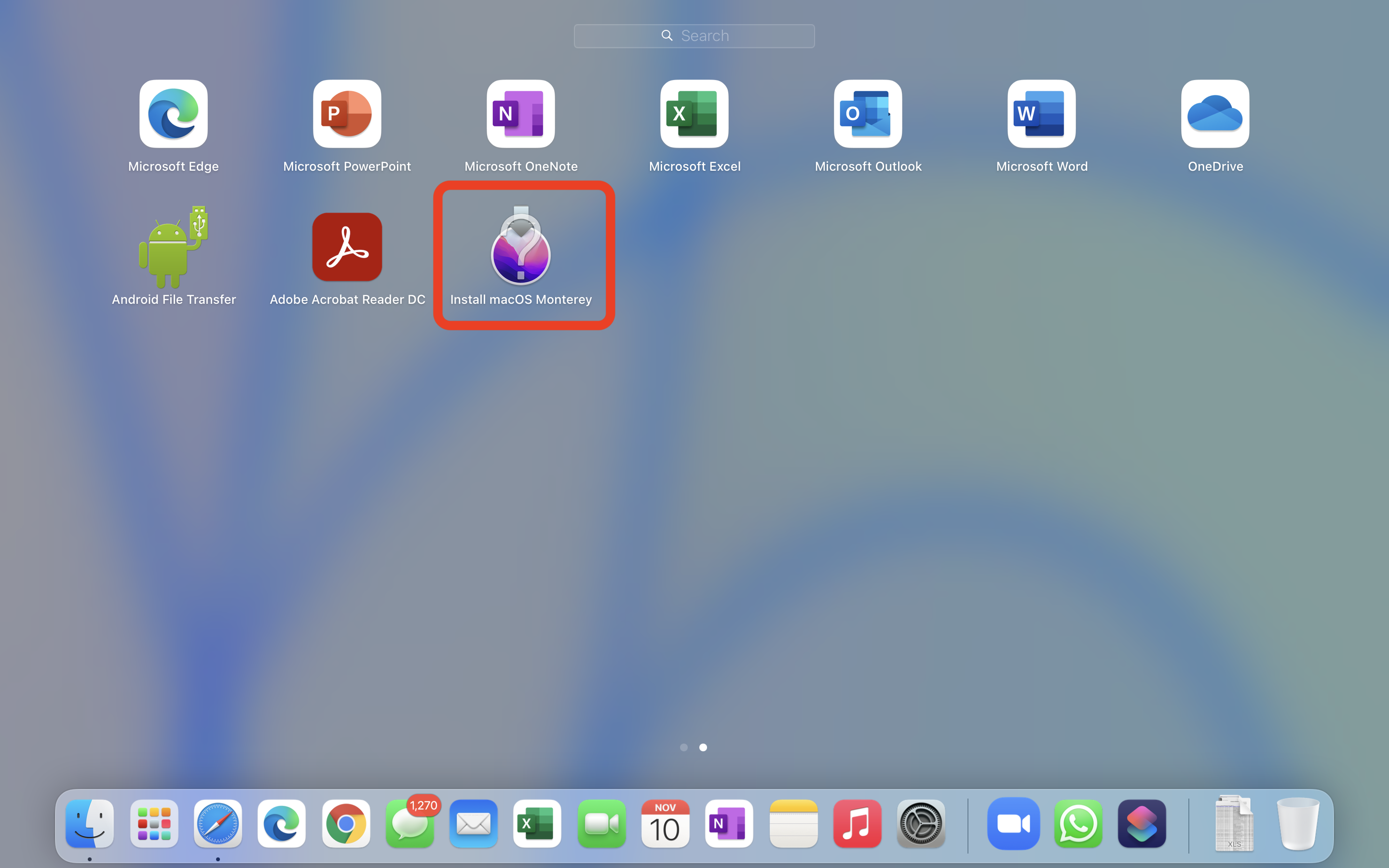Viewport: 1389px width, 868px height.
Task: Open Finder in the Dock
Action: pos(90,824)
